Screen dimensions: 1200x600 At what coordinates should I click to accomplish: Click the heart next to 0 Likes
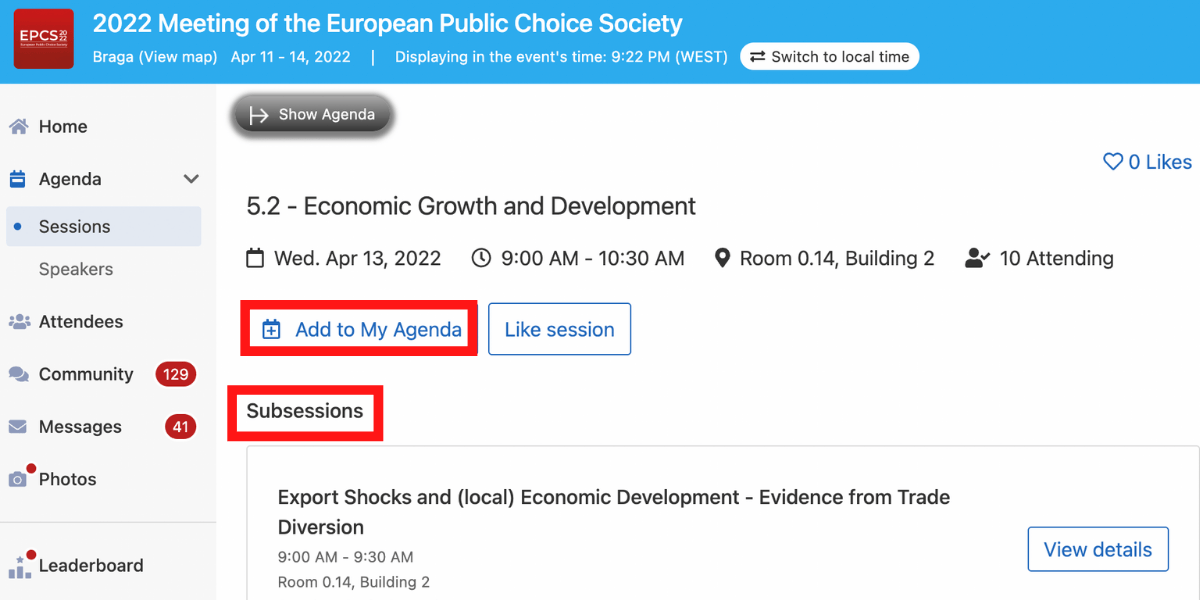point(1112,161)
